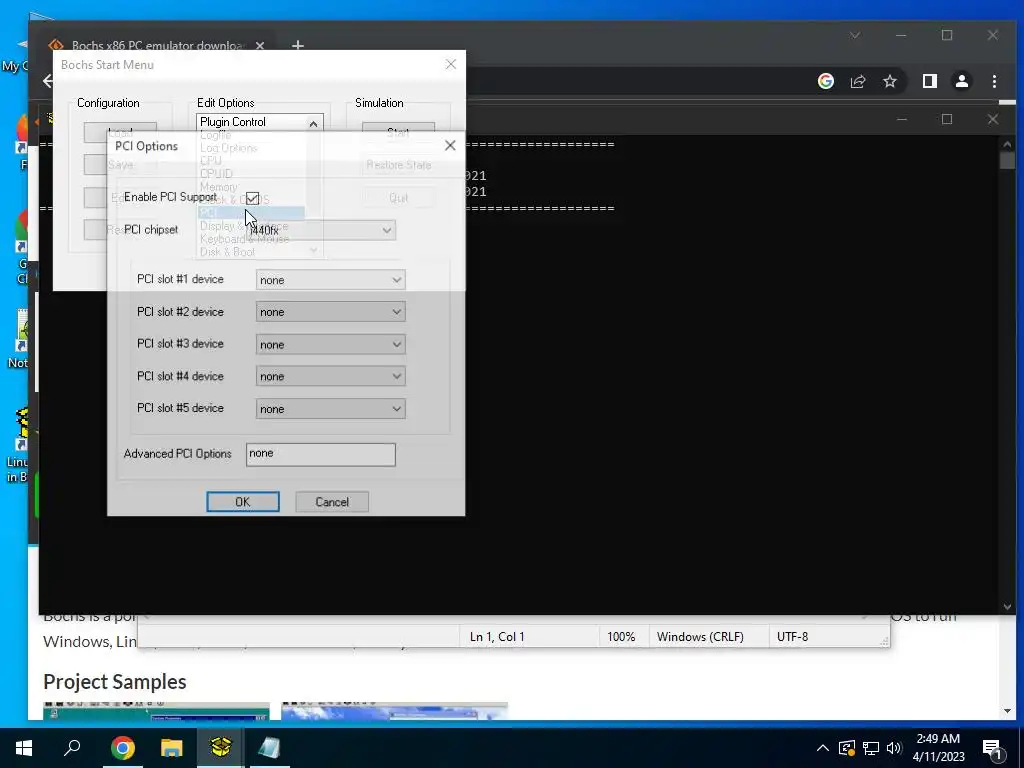Close the Bochs Start Menu window

[451, 64]
